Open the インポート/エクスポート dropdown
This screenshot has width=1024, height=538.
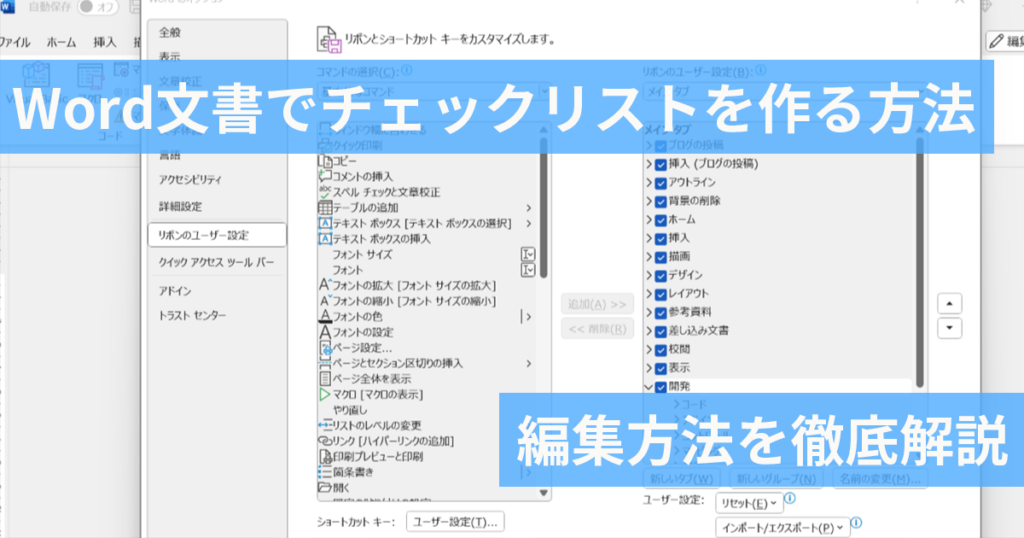point(782,528)
